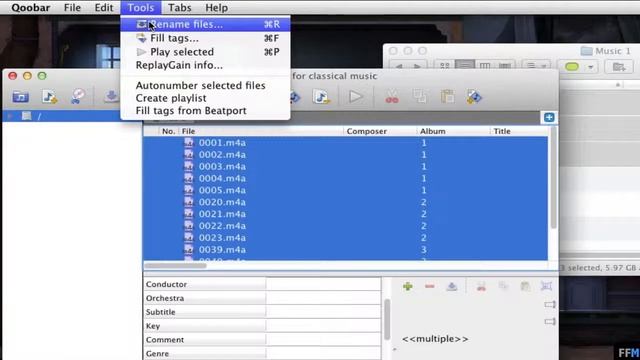The image size is (640, 360).
Task: Click the lower label icon beside artwork
Action: (x=550, y=322)
